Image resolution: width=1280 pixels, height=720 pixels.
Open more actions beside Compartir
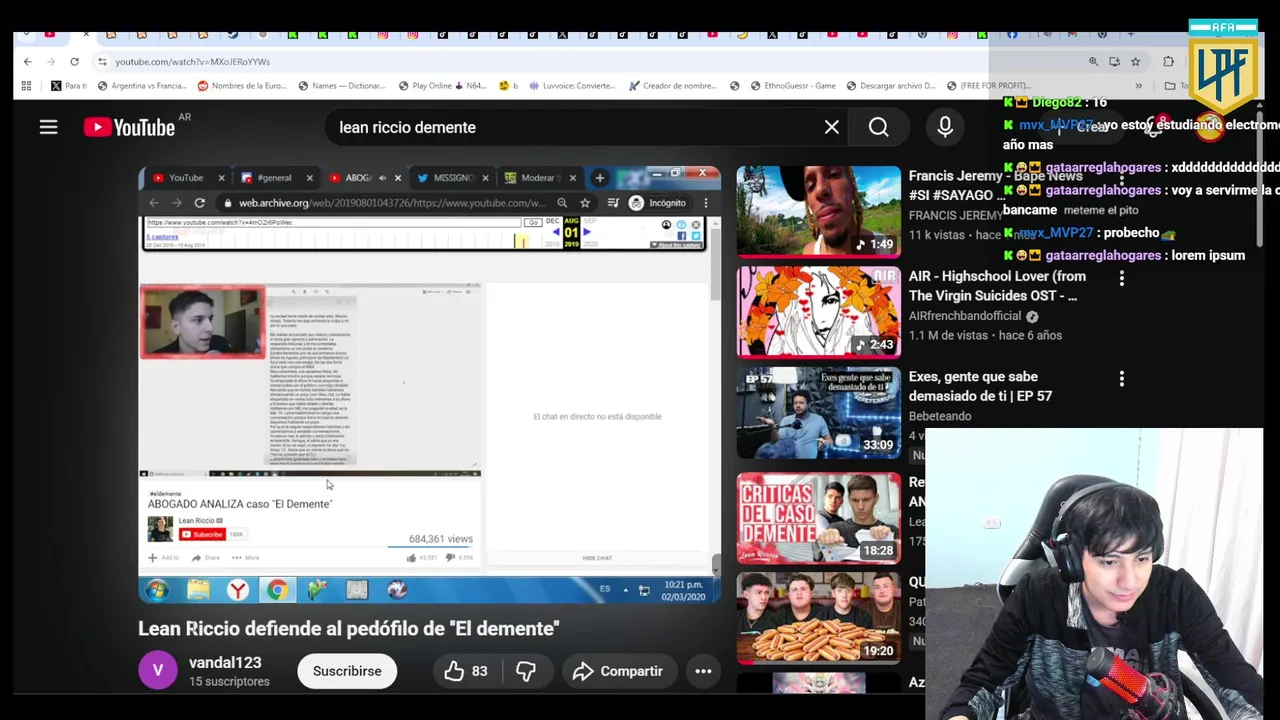[x=703, y=671]
